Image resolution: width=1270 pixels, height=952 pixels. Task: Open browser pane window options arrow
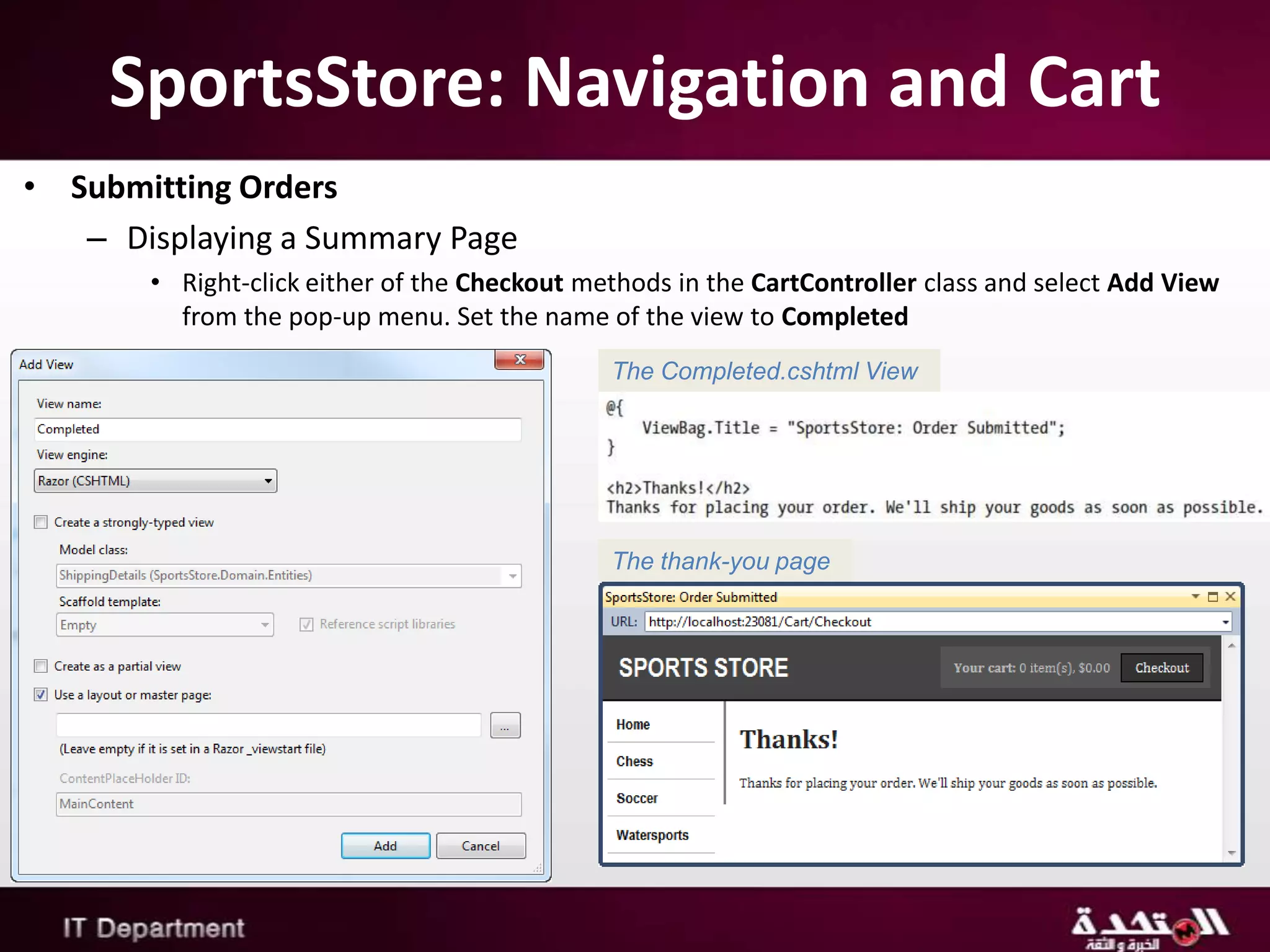click(1195, 597)
